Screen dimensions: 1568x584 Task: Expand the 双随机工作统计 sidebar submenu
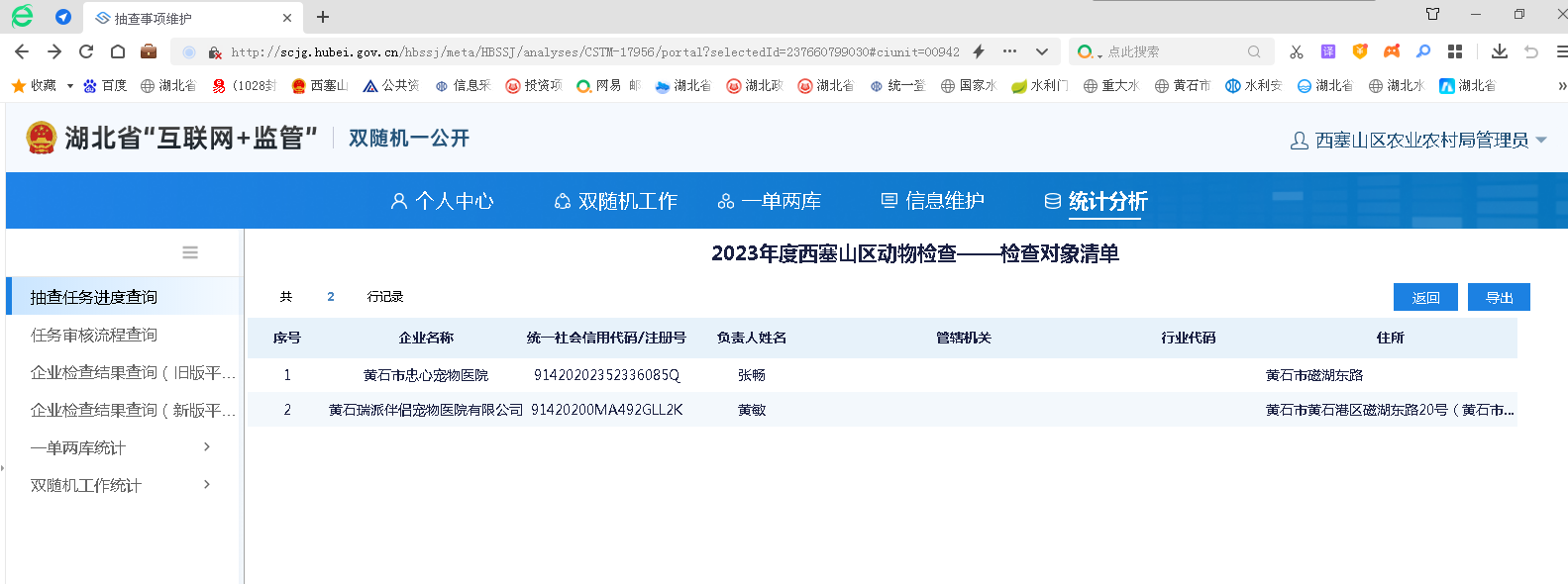(x=206, y=485)
